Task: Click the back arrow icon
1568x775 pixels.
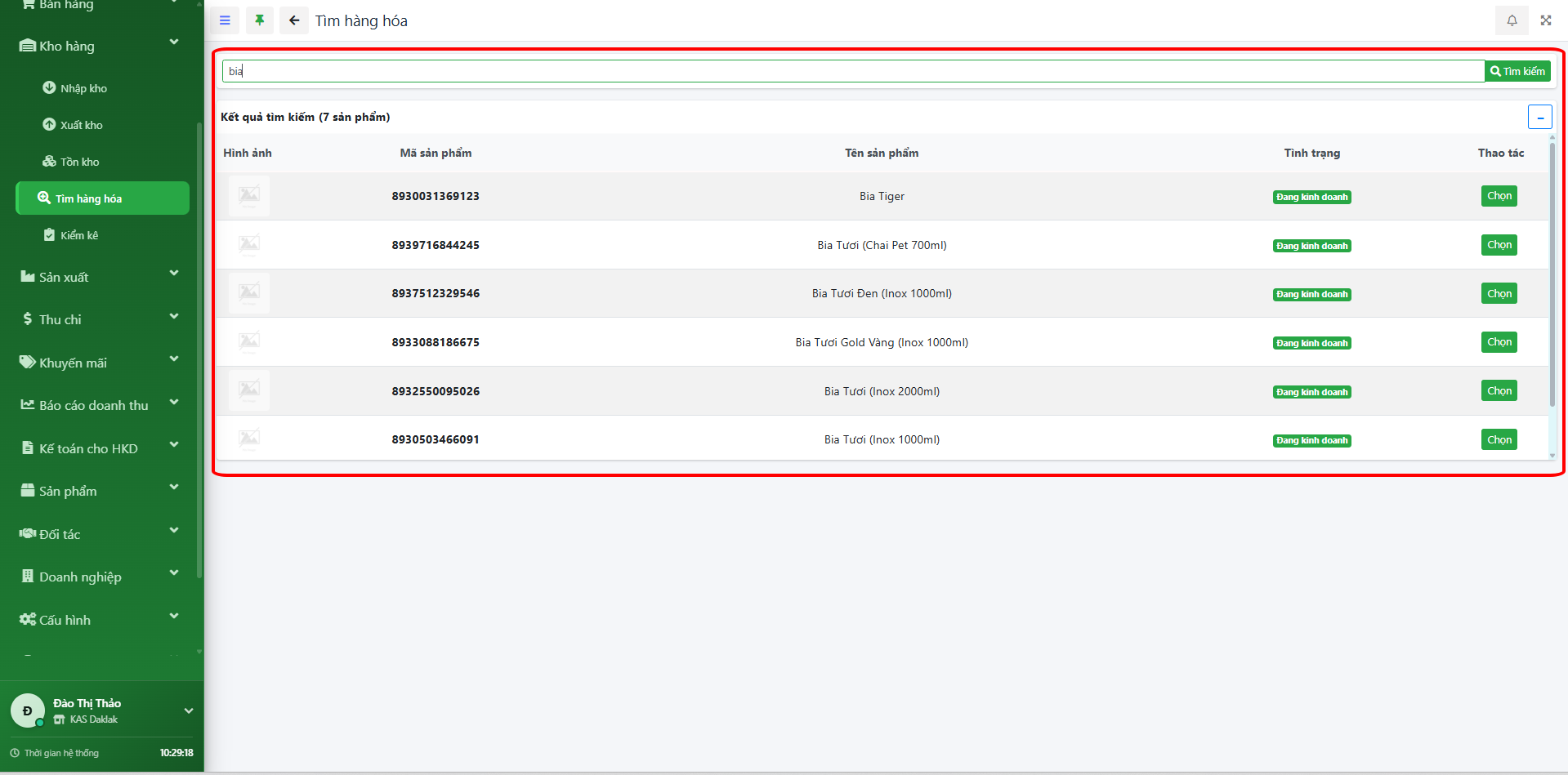Action: pyautogui.click(x=294, y=20)
